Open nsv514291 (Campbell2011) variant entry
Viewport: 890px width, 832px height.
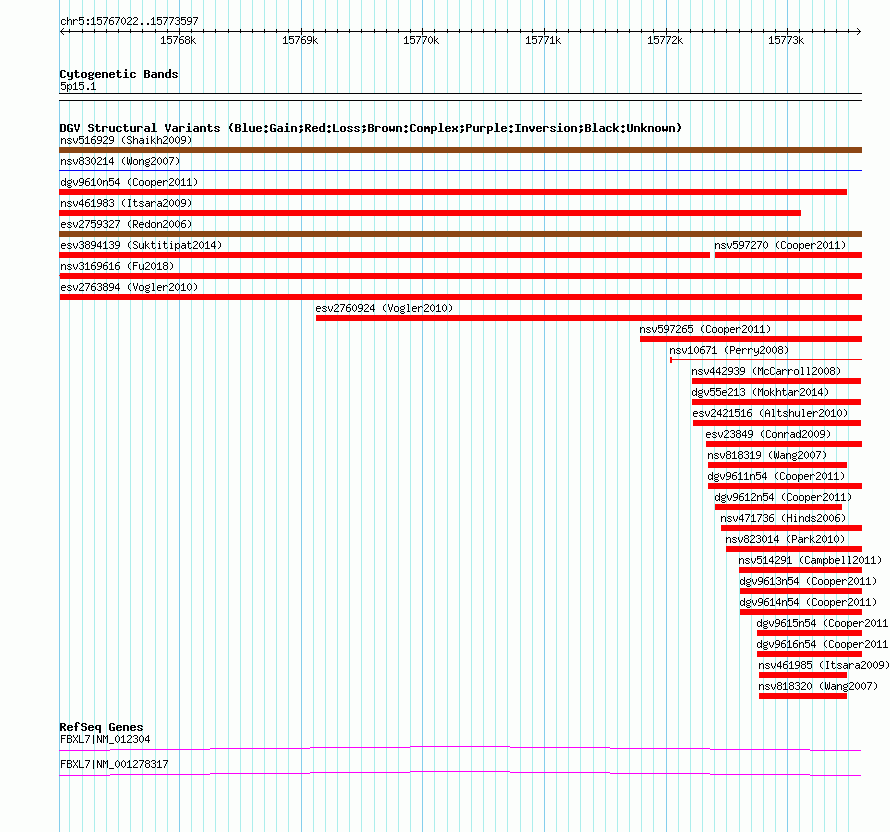pos(810,560)
